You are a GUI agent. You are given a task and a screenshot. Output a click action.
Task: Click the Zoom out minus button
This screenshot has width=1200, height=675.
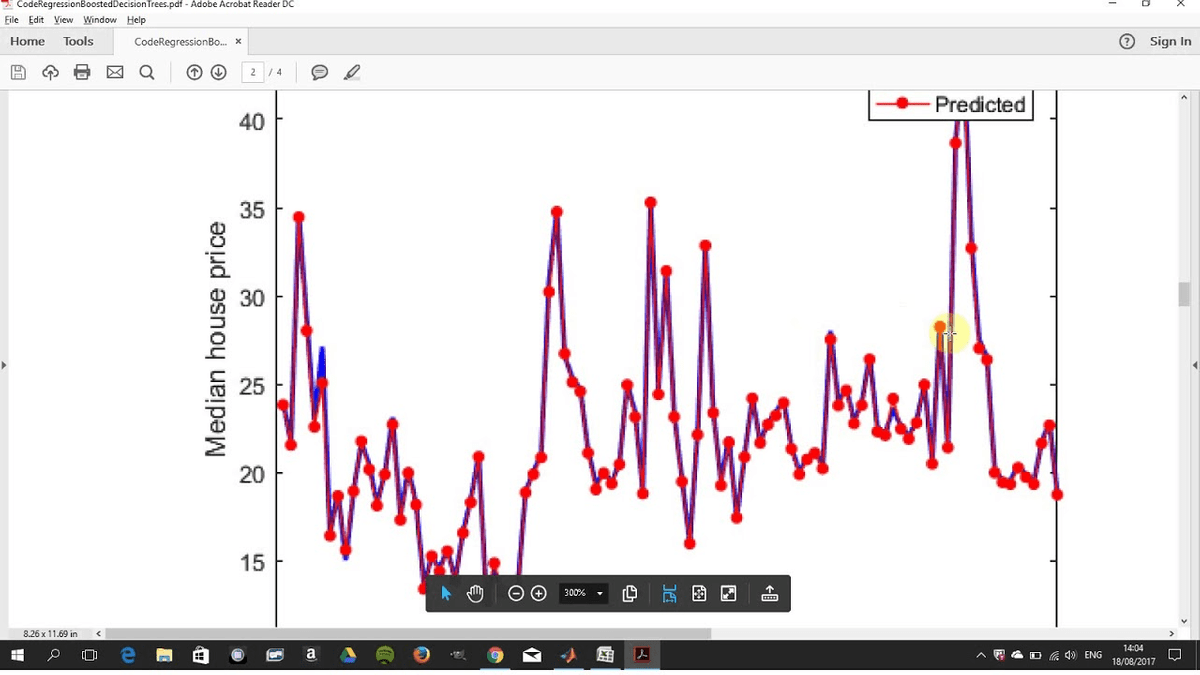pyautogui.click(x=516, y=593)
